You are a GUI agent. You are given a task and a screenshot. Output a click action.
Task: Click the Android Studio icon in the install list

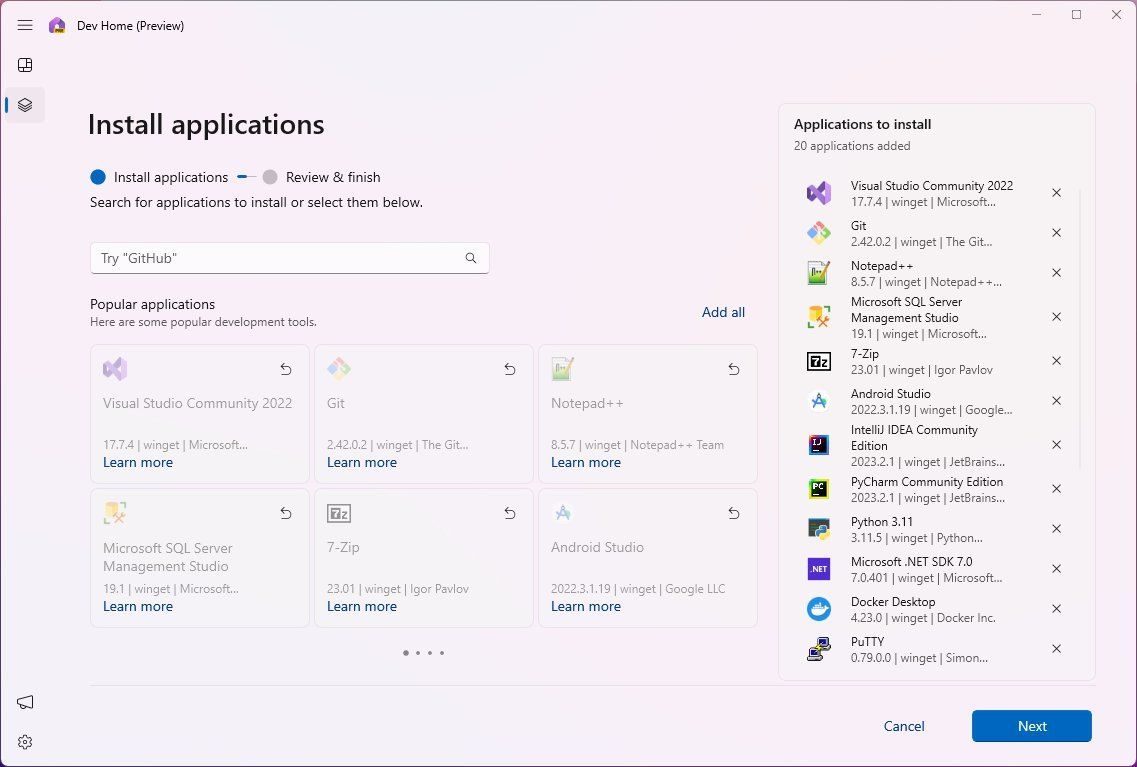[819, 401]
